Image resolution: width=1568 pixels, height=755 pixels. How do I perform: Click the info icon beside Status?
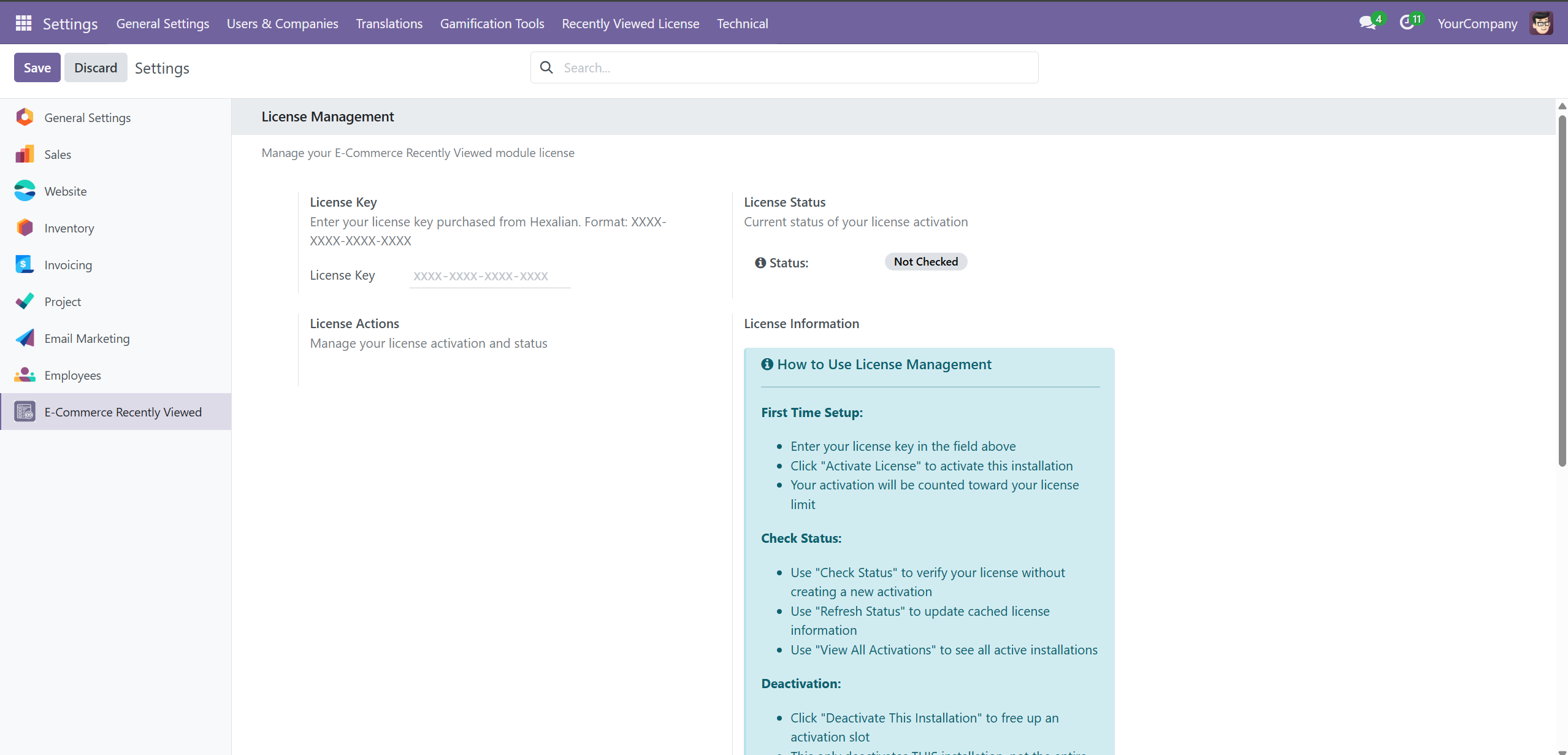[760, 263]
